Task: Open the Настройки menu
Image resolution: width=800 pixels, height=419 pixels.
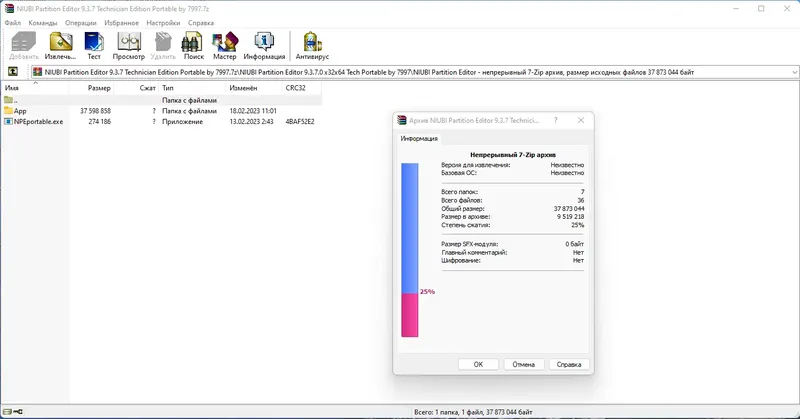Action: pos(163,23)
